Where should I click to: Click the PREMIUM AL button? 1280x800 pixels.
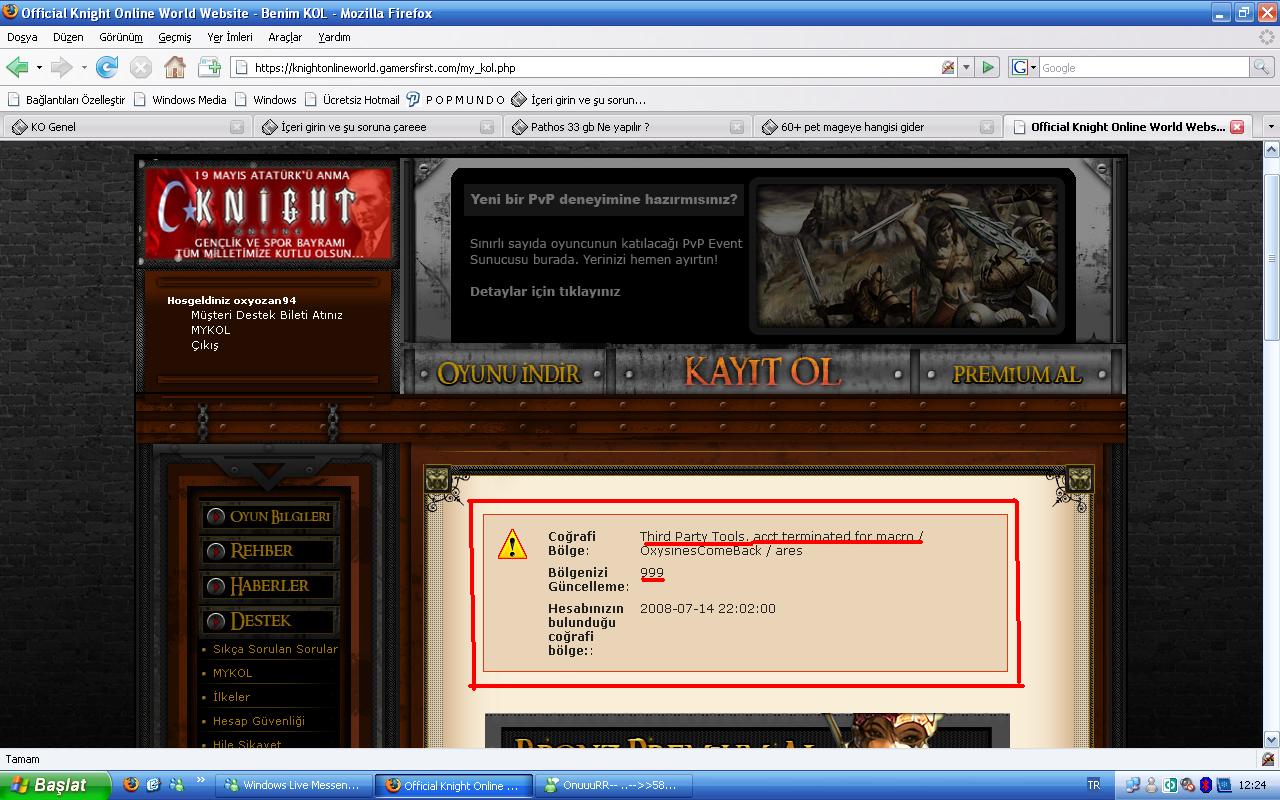coord(1017,375)
